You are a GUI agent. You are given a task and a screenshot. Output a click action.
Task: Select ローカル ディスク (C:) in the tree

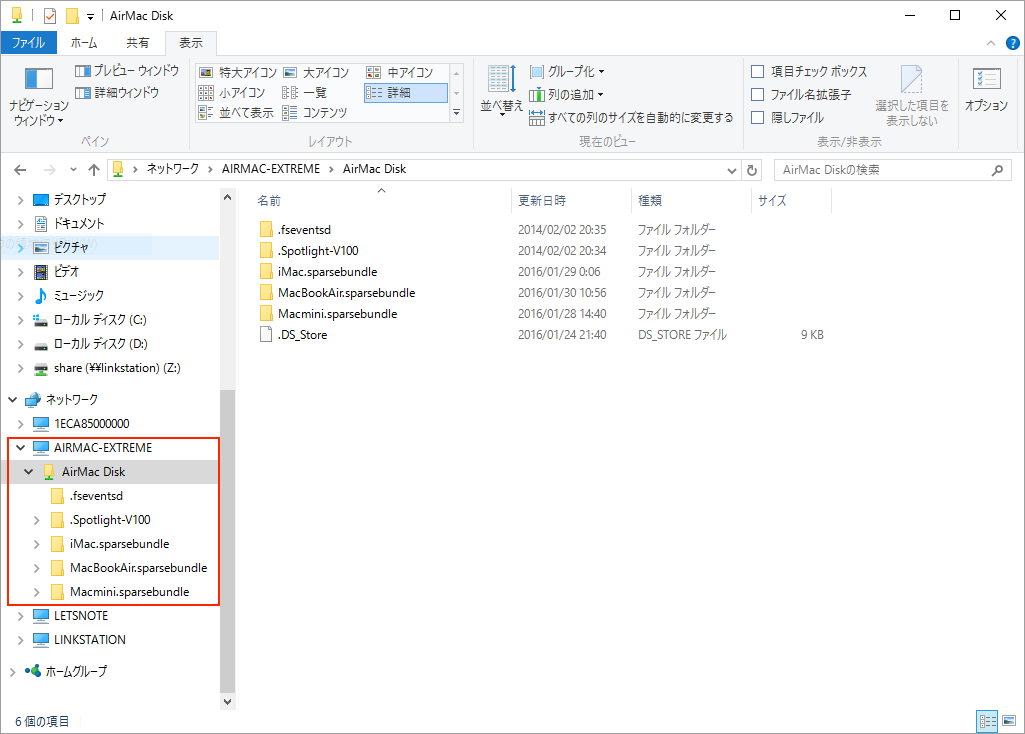99,320
